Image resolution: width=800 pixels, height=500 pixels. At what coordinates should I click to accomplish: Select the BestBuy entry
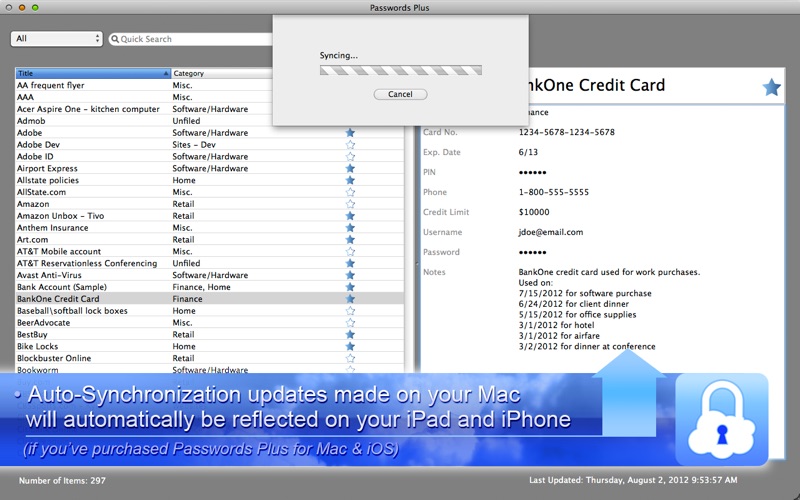pyautogui.click(x=210, y=334)
